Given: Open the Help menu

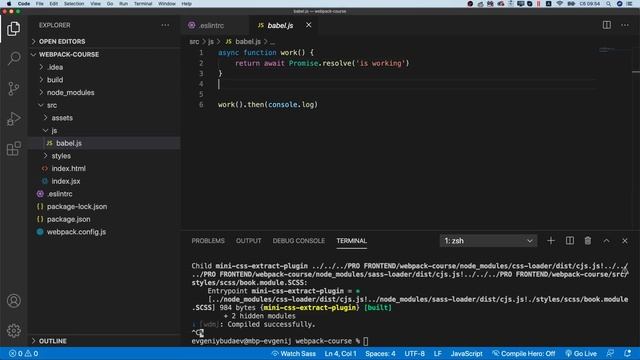Looking at the screenshot, I should pyautogui.click(x=187, y=4).
